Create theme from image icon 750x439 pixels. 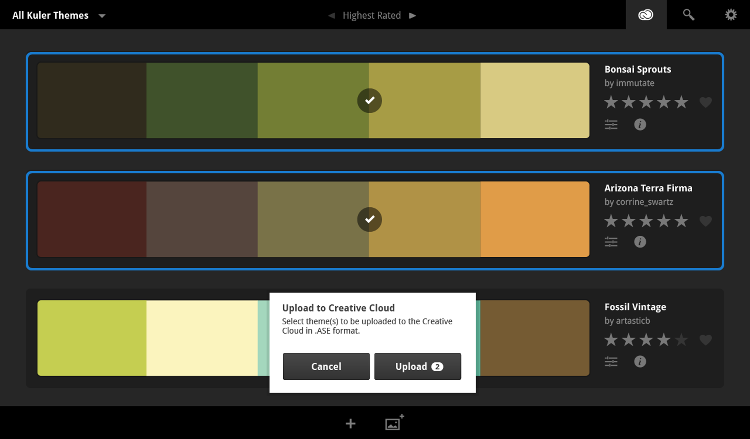point(394,423)
